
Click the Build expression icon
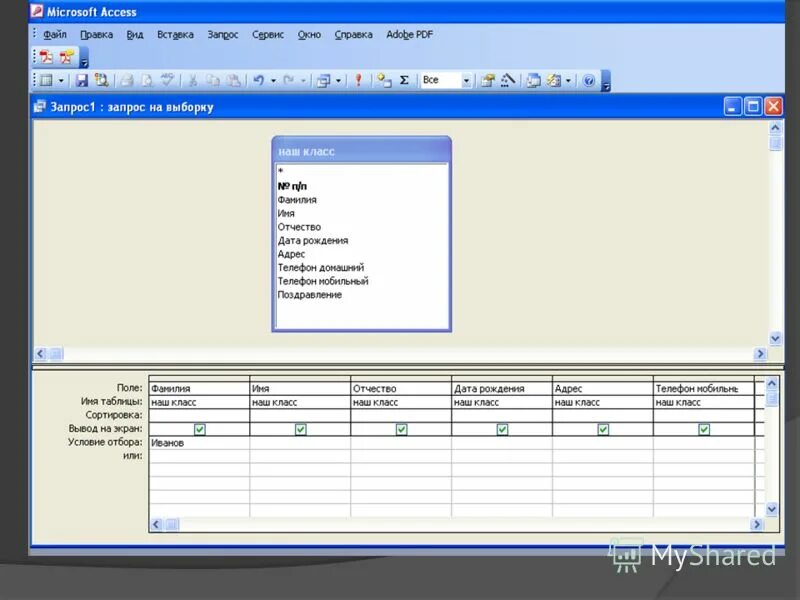coord(508,80)
